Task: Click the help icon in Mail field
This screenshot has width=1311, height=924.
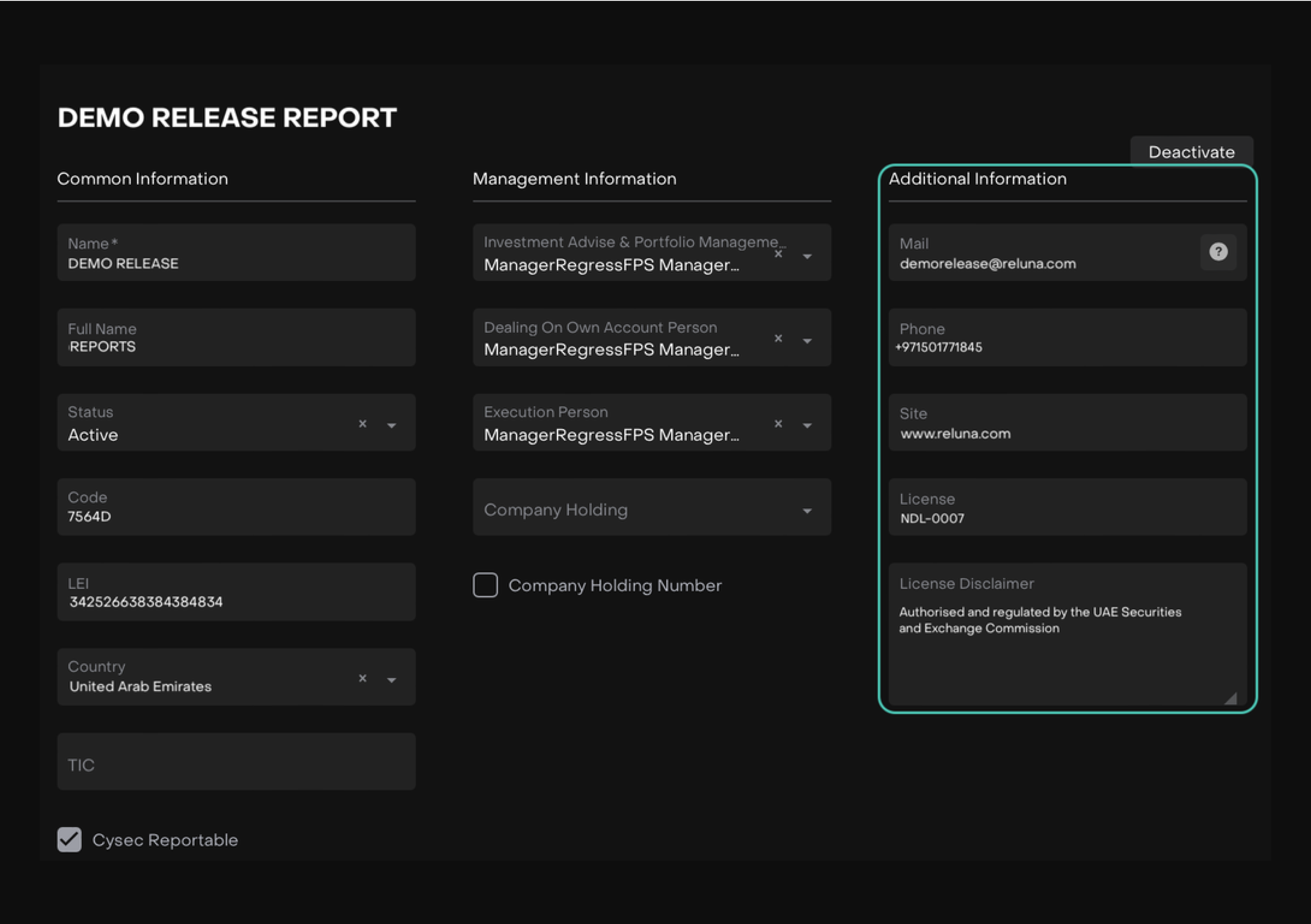Action: click(1218, 252)
